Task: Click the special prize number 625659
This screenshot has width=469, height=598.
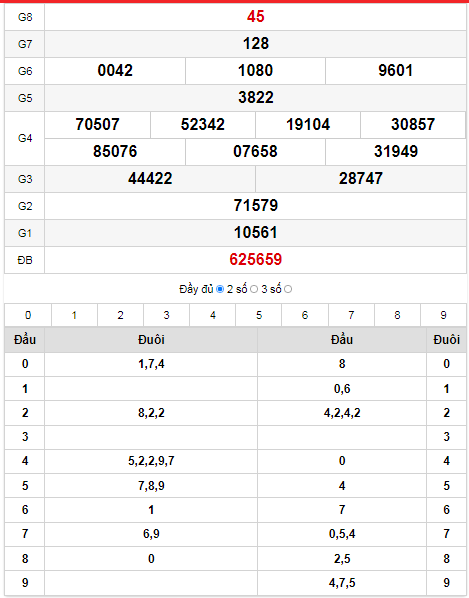Action: pyautogui.click(x=255, y=260)
